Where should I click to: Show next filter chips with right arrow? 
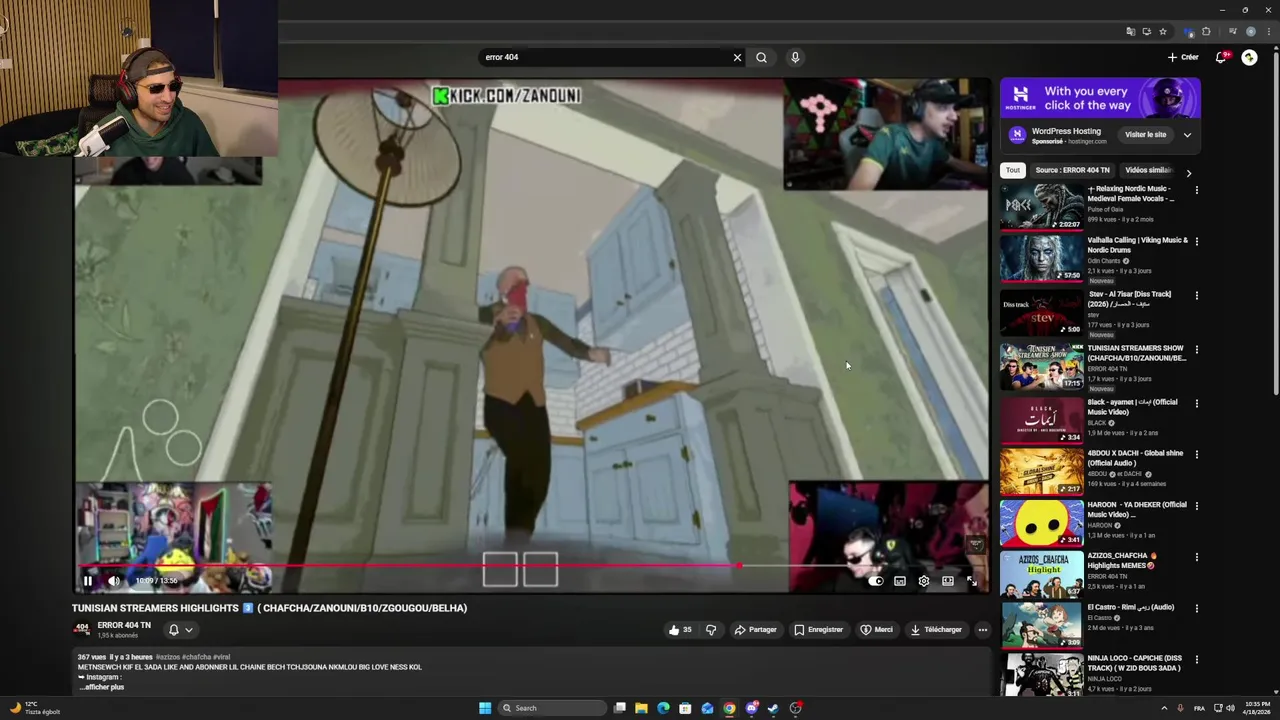tap(1188, 172)
